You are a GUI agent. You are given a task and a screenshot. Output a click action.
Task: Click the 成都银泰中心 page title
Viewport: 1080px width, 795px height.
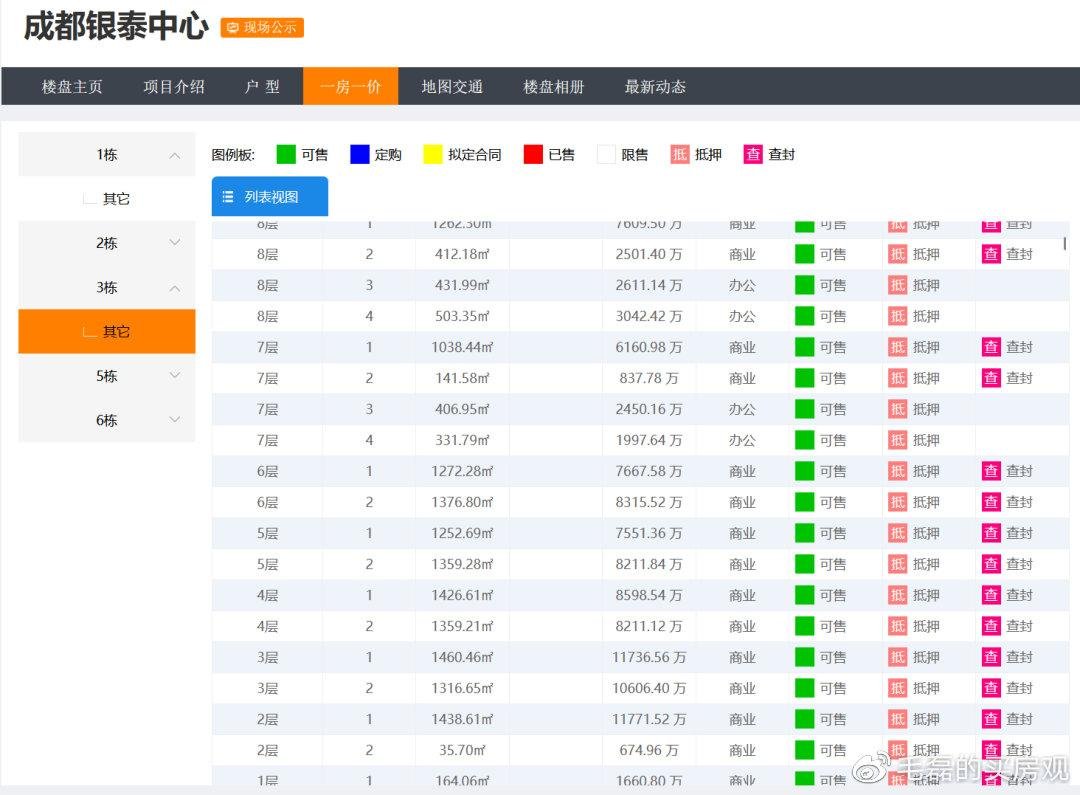point(116,26)
